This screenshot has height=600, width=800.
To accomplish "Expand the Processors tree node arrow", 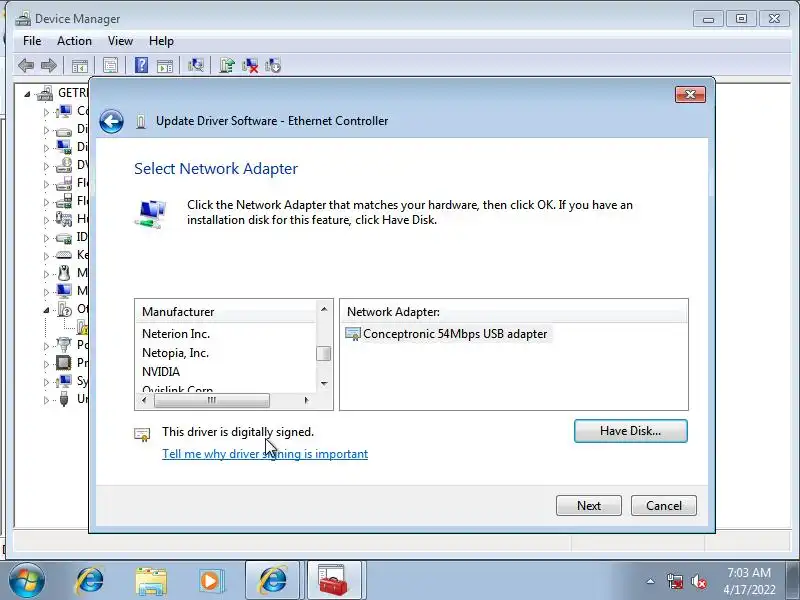I will tap(46, 363).
